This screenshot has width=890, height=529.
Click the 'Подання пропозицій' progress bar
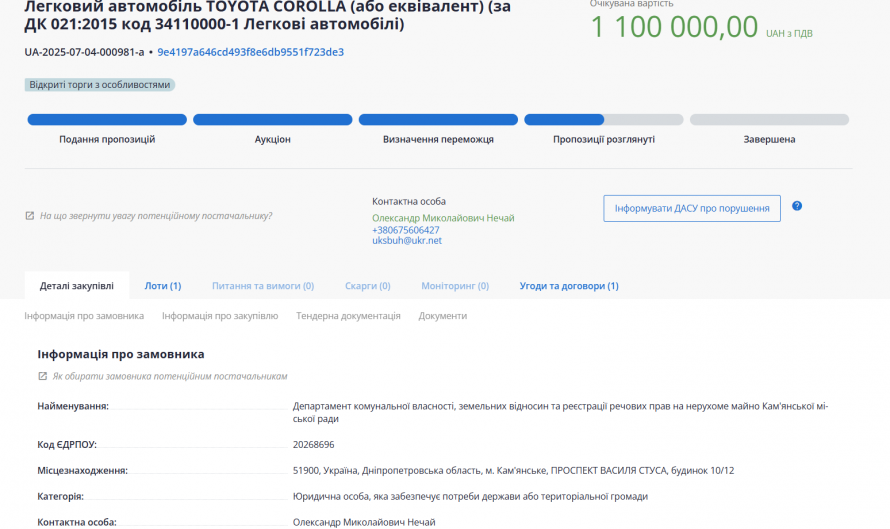click(107, 120)
